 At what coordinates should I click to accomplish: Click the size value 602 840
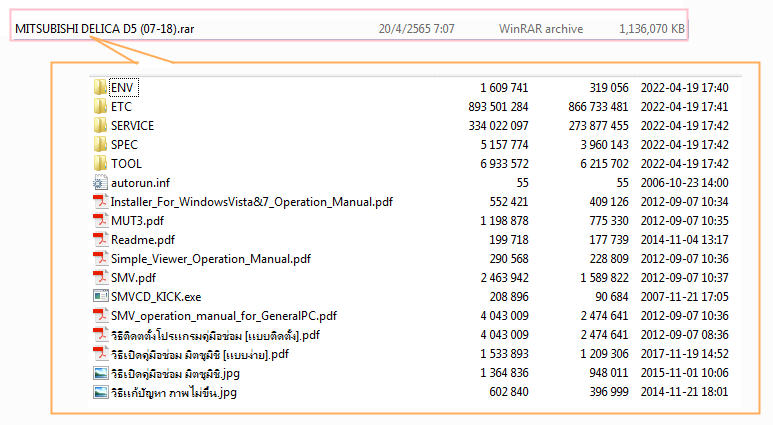(509, 392)
